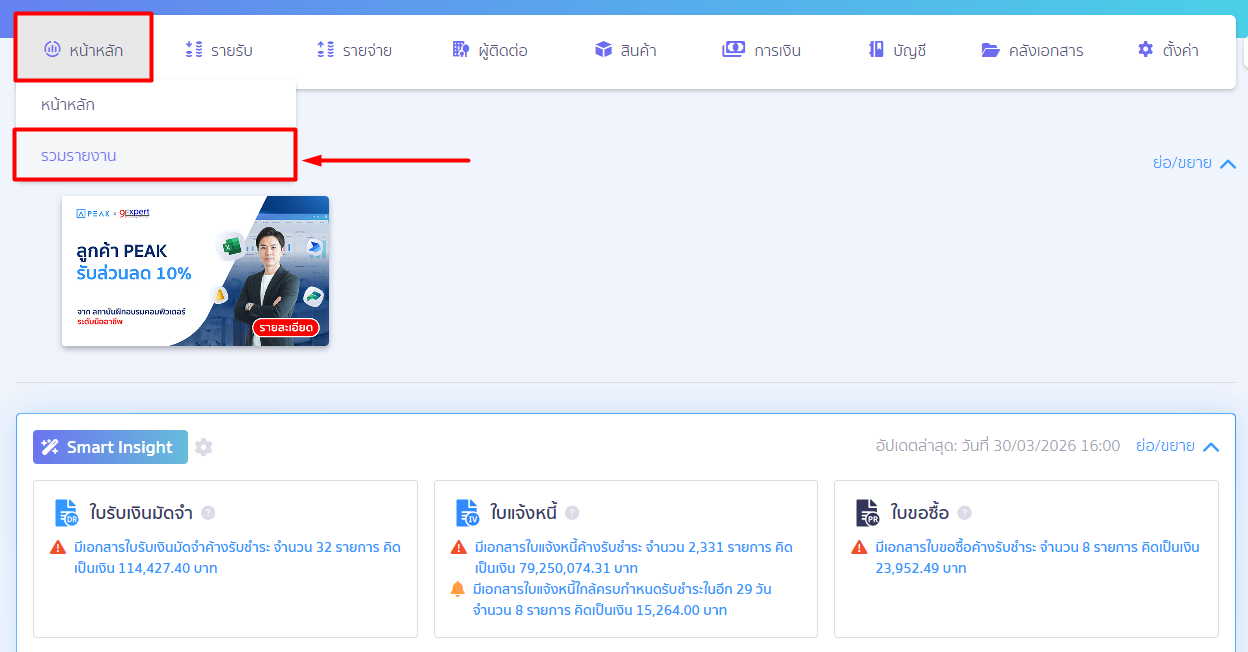Click the bell icon in ใบแจ้งหนี้ card

459,588
